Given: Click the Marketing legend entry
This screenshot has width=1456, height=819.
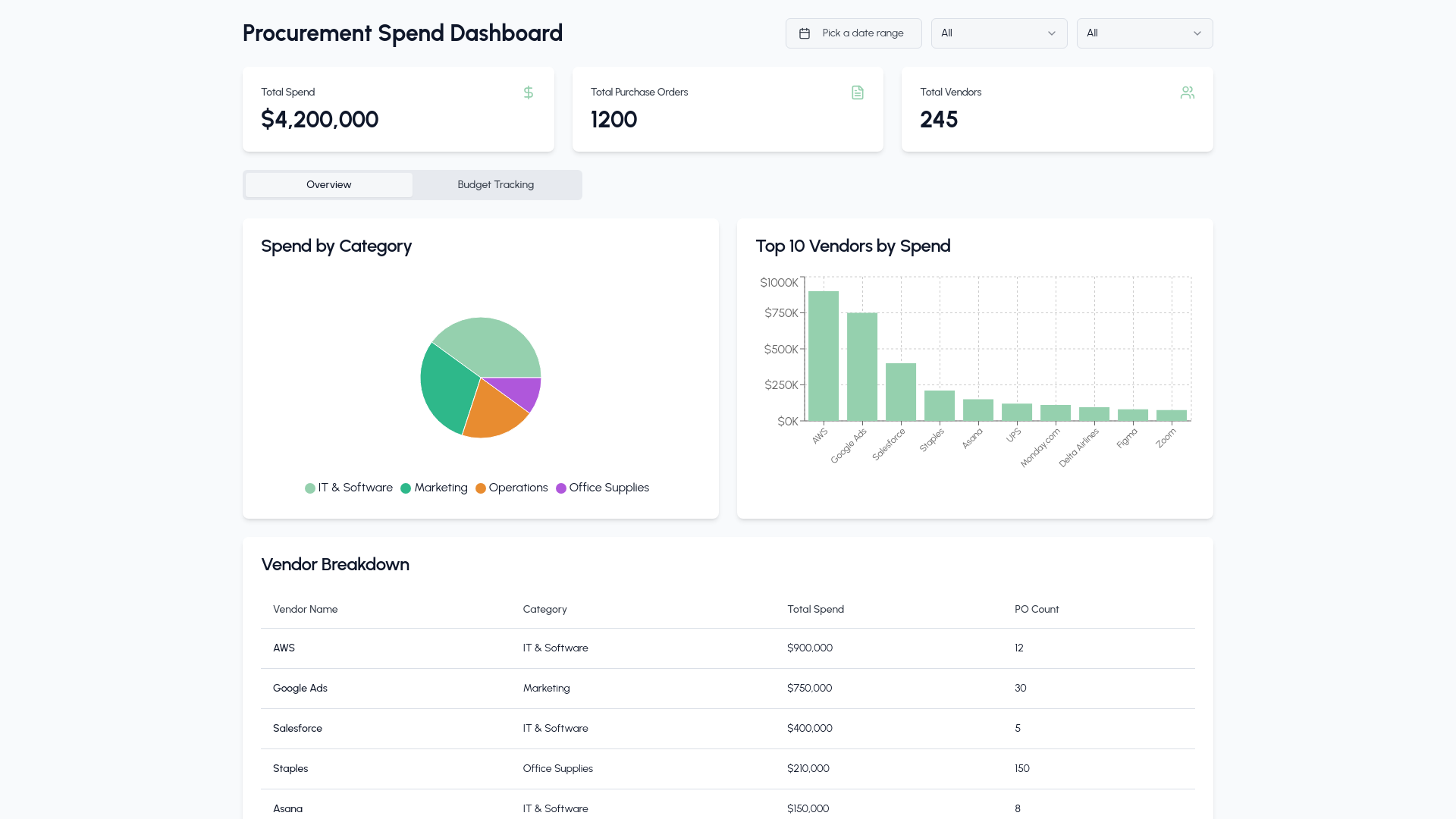Looking at the screenshot, I should [434, 488].
